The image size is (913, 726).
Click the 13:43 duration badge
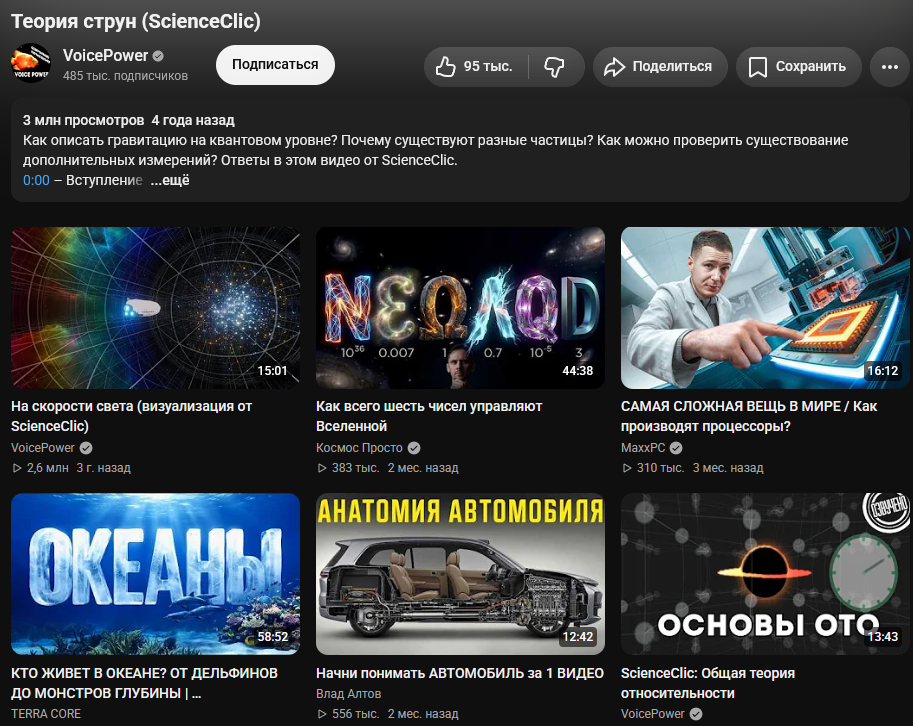pos(883,637)
